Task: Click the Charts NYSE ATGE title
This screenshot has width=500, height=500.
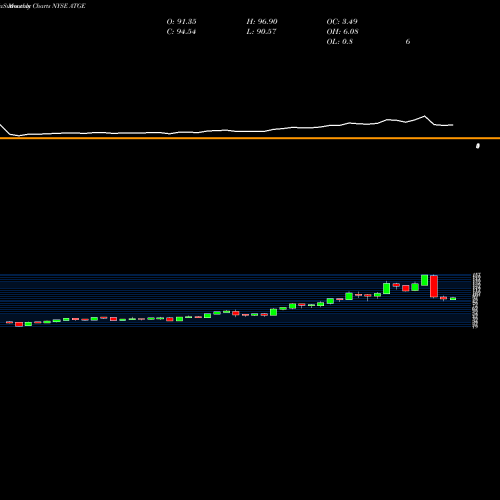Action: coord(59,6)
